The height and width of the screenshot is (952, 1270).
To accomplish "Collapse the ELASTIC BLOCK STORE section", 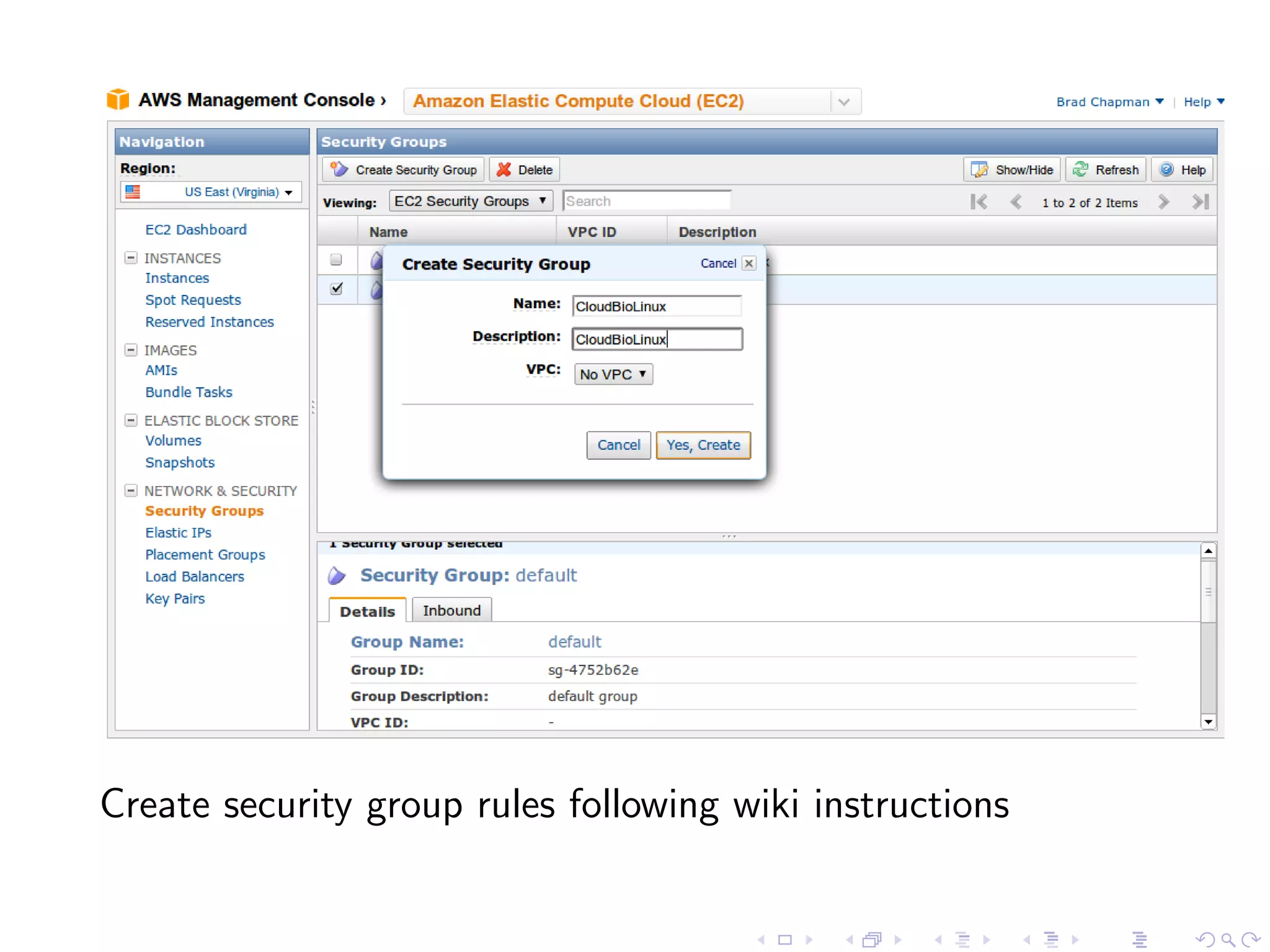I will click(131, 420).
